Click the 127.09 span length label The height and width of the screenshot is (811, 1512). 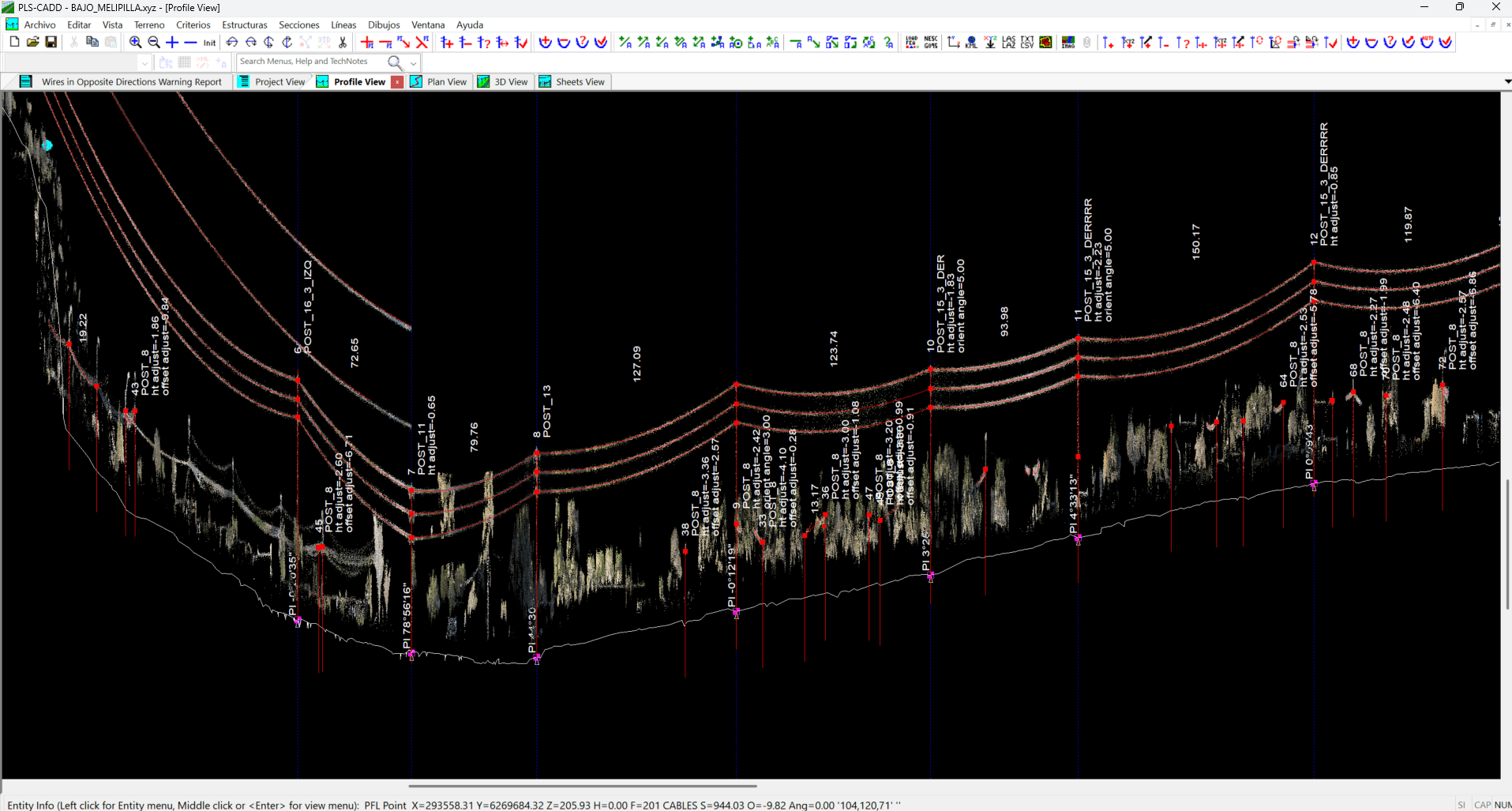pyautogui.click(x=636, y=363)
